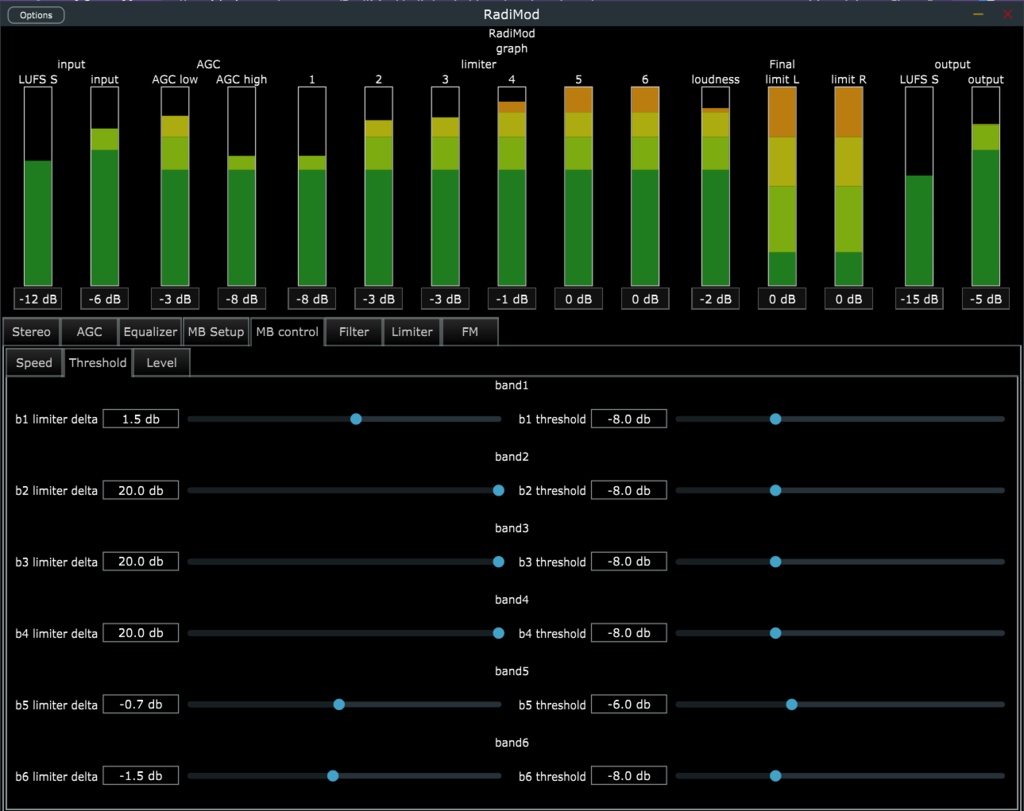Click the limiter band 1 meter bar
The image size is (1024, 811).
312,186
